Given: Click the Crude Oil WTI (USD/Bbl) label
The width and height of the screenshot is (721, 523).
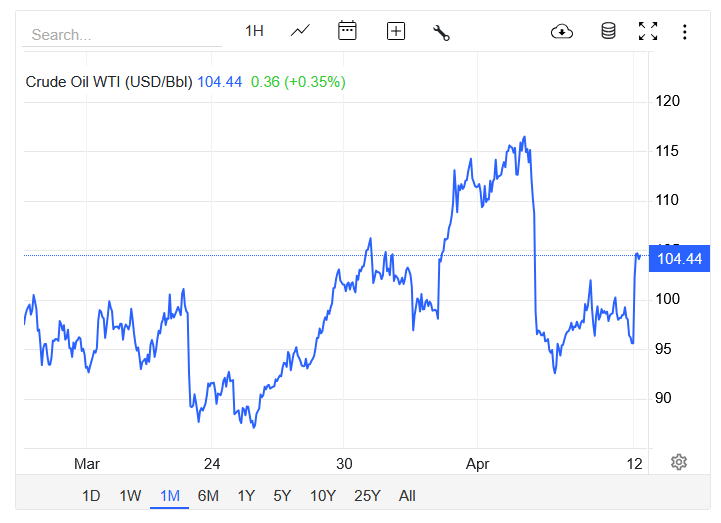Looking at the screenshot, I should point(109,82).
